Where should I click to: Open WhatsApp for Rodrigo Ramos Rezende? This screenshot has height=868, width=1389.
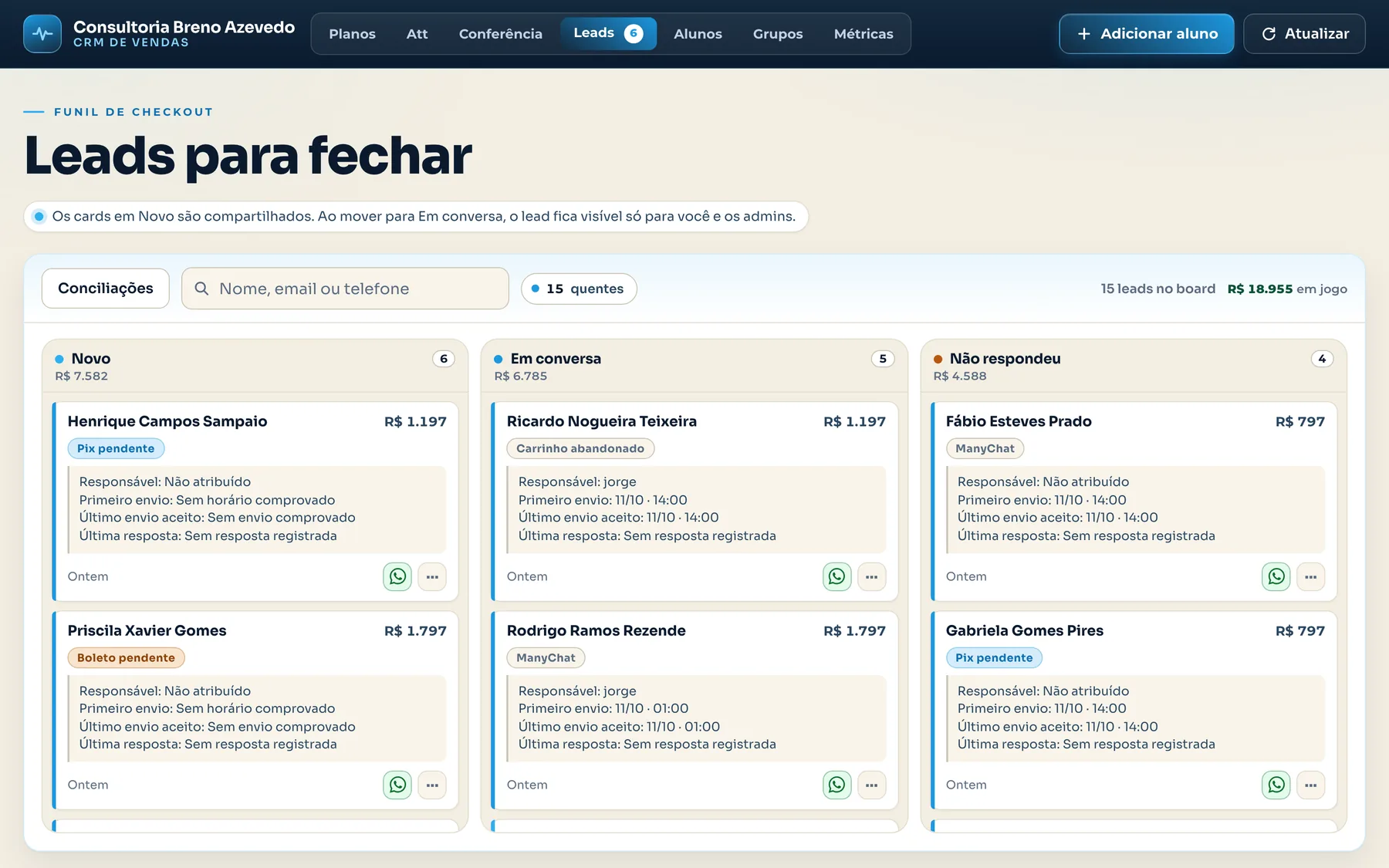836,785
